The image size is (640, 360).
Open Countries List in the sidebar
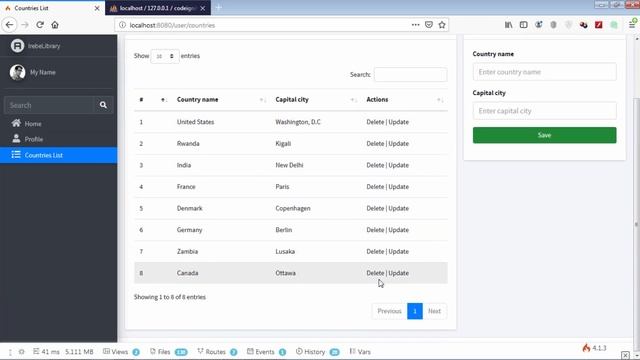58,155
